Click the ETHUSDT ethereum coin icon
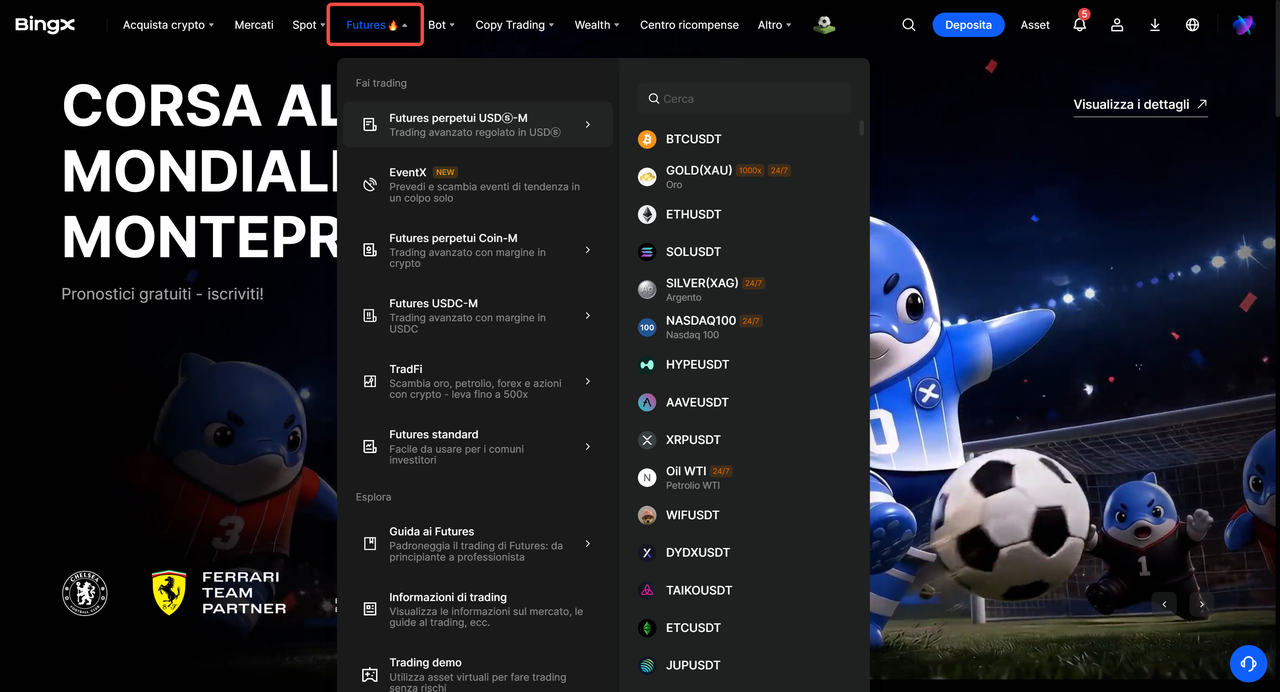The image size is (1280, 692). pyautogui.click(x=647, y=214)
